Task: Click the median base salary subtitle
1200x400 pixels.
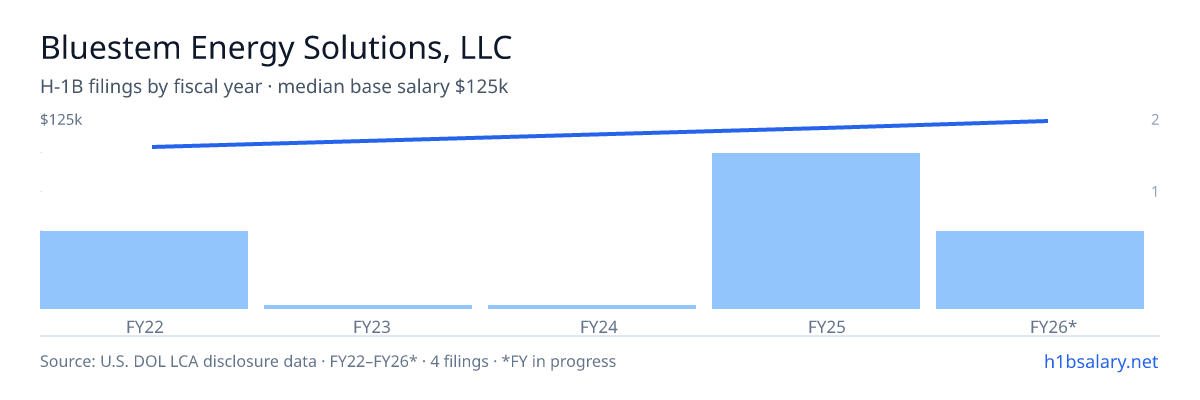Action: tap(274, 87)
